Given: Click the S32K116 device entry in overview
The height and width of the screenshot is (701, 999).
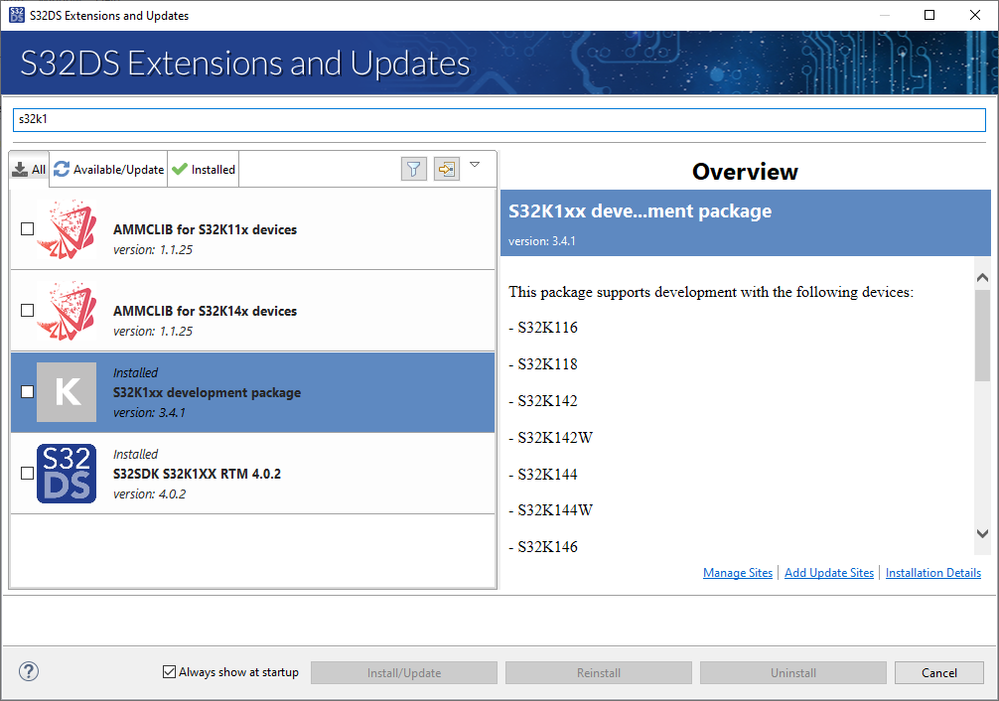Looking at the screenshot, I should [543, 328].
